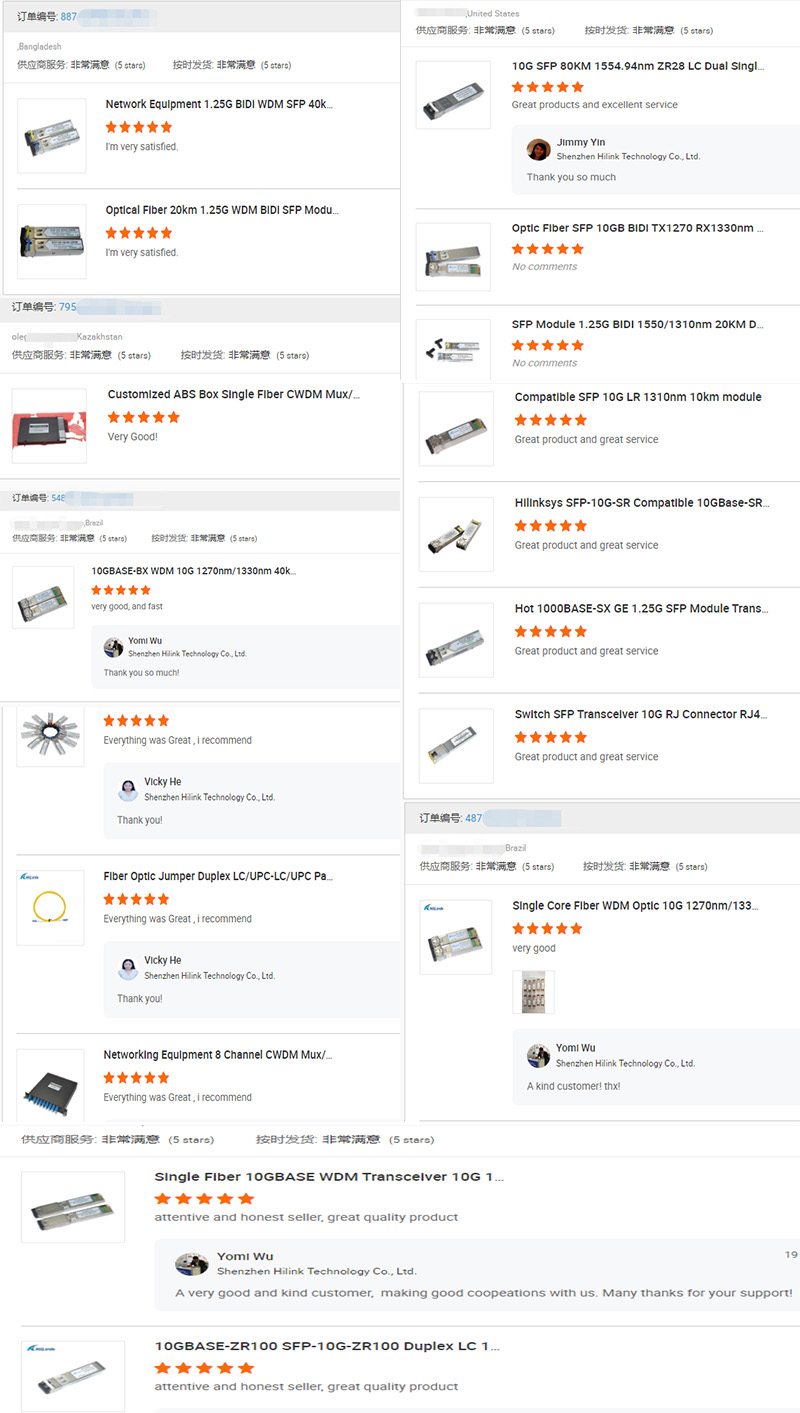The image size is (800, 1413).
Task: Click Switch SFP Transceiver 10G RJ Connector image
Action: [x=456, y=746]
